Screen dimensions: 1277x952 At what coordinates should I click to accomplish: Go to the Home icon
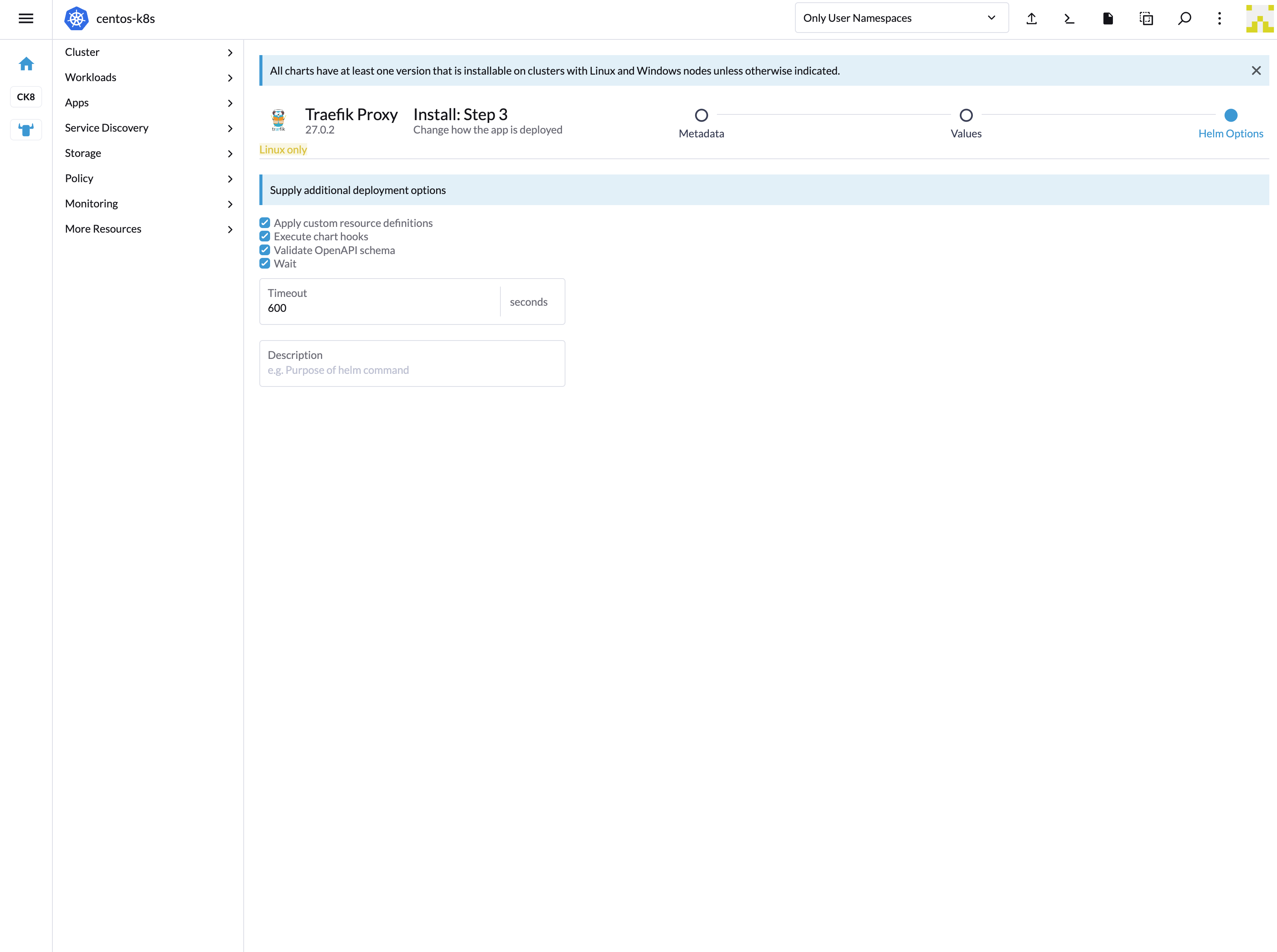click(26, 64)
